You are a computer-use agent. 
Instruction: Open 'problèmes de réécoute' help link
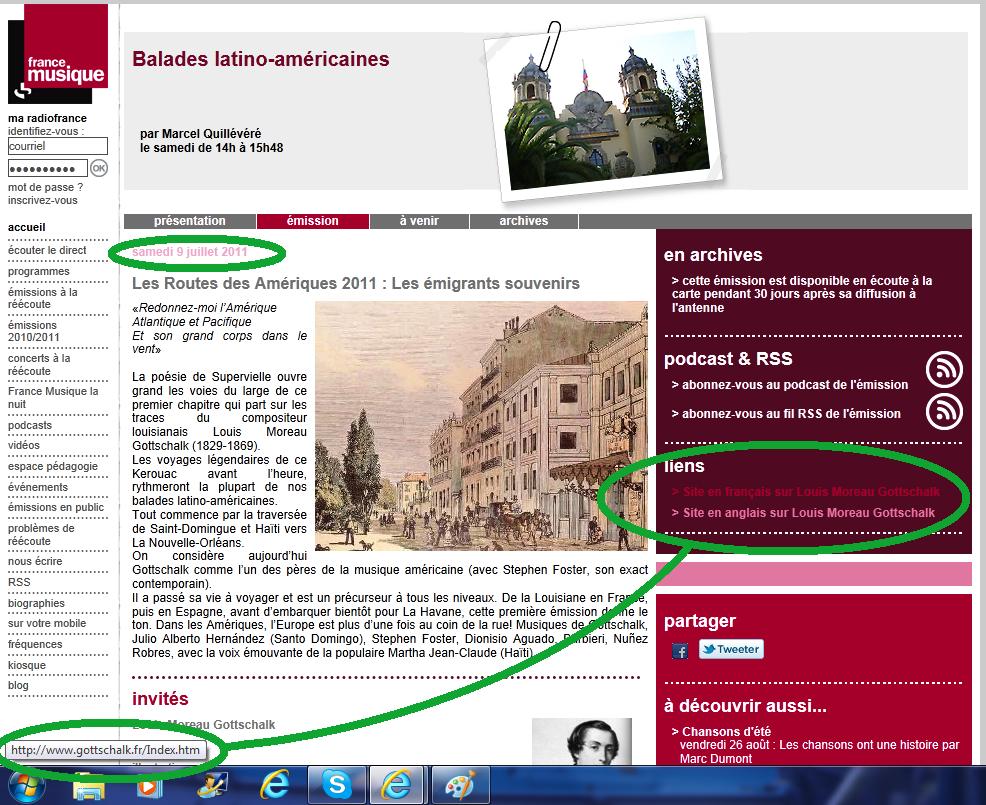pos(41,535)
